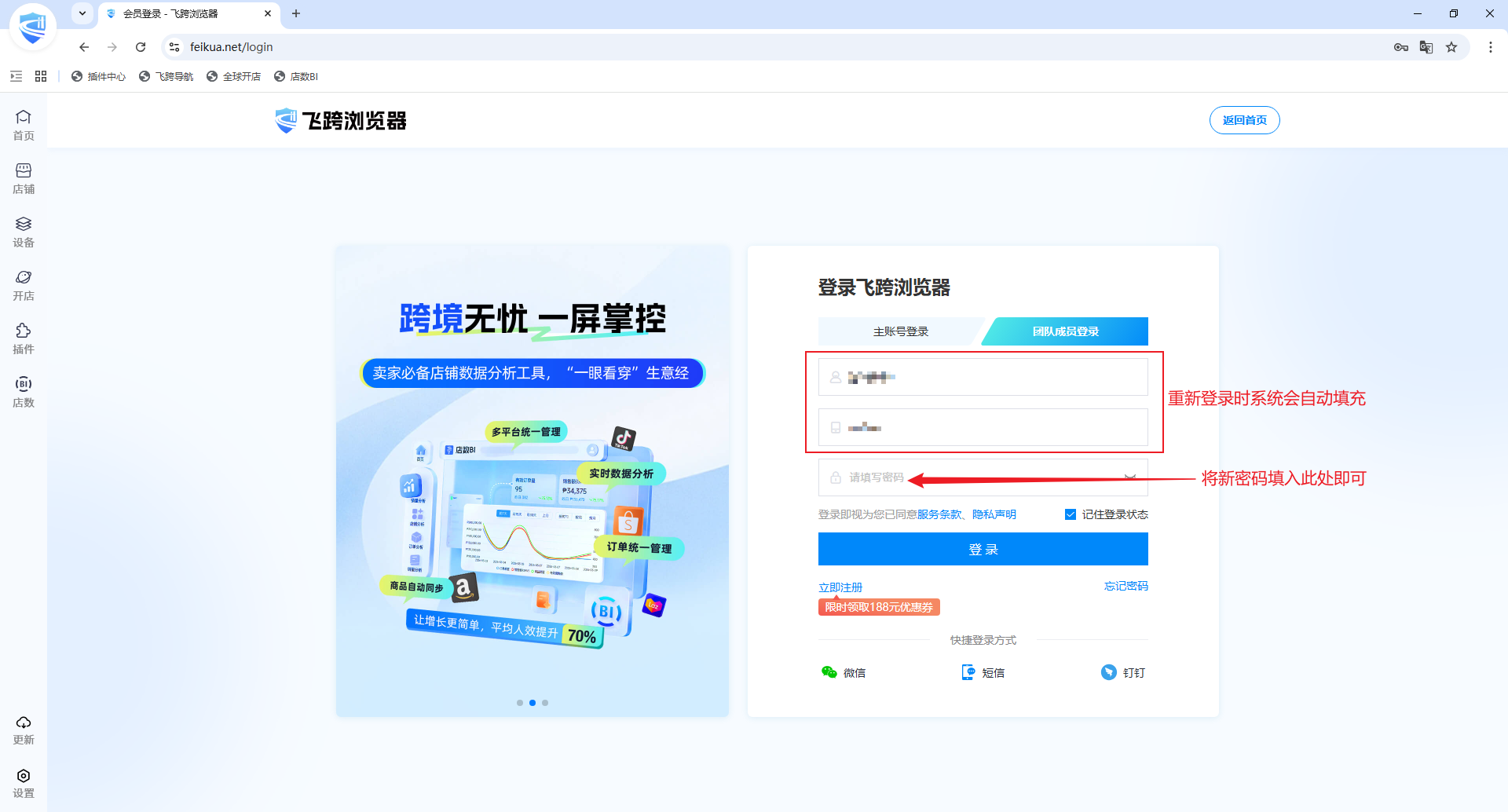This screenshot has height=812, width=1508.
Task: Focus the account name field with user icon
Action: [x=983, y=377]
